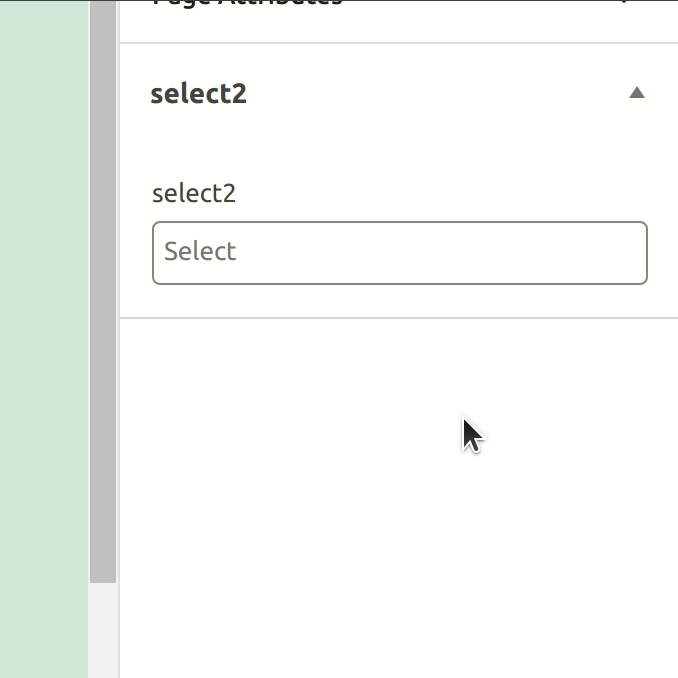Click the word Select inside the field
Screen dimensions: 678x678
point(200,251)
